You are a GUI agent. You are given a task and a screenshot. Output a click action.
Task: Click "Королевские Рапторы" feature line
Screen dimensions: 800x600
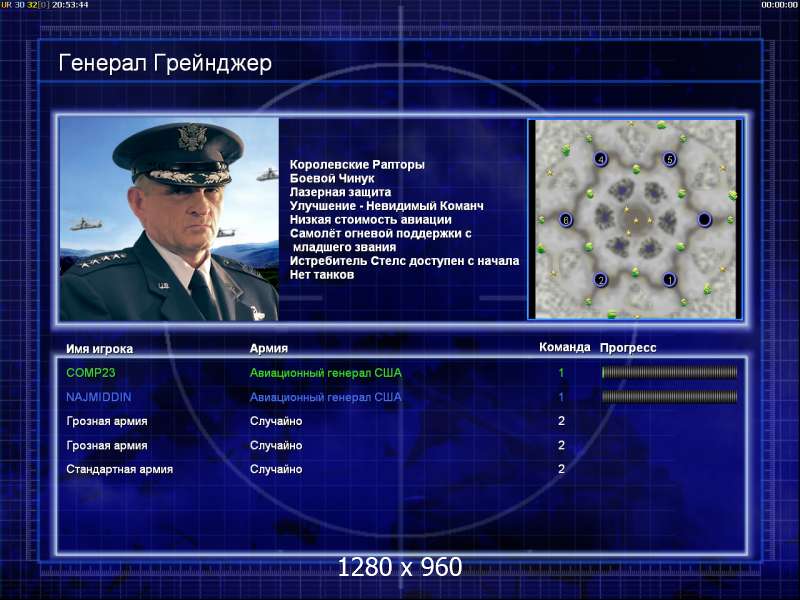click(357, 164)
